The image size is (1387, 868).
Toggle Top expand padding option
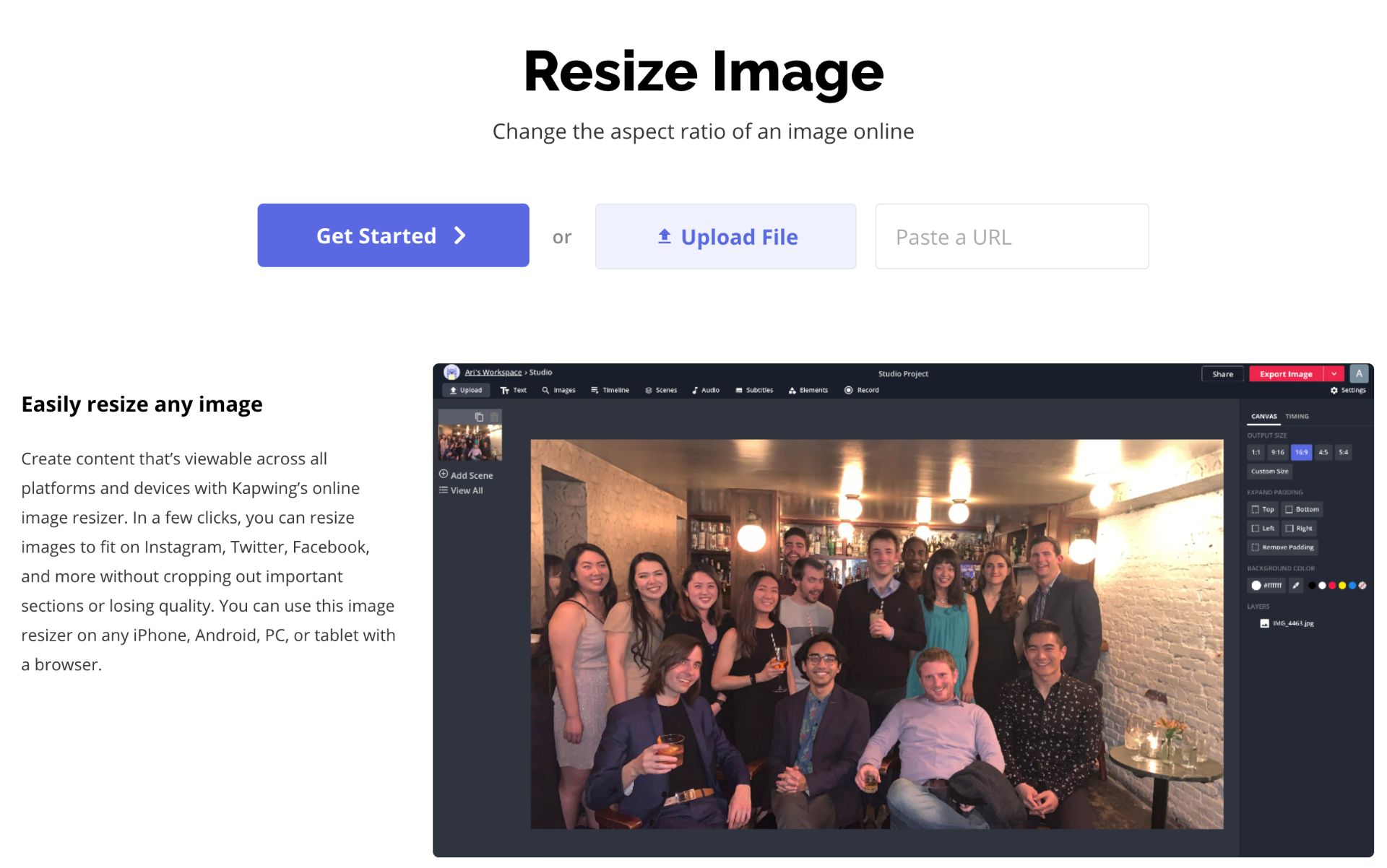point(1262,509)
